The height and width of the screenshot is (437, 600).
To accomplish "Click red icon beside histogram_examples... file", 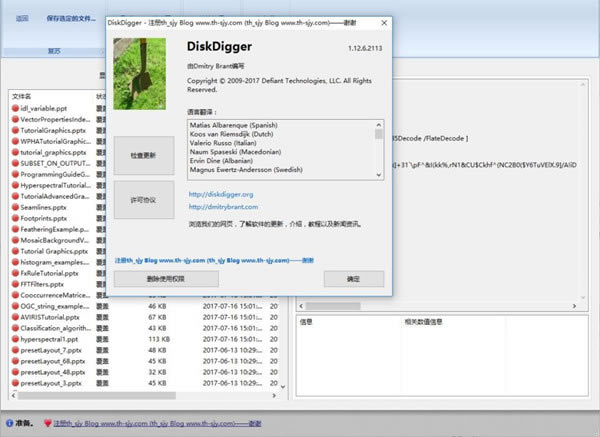I will click(15, 262).
